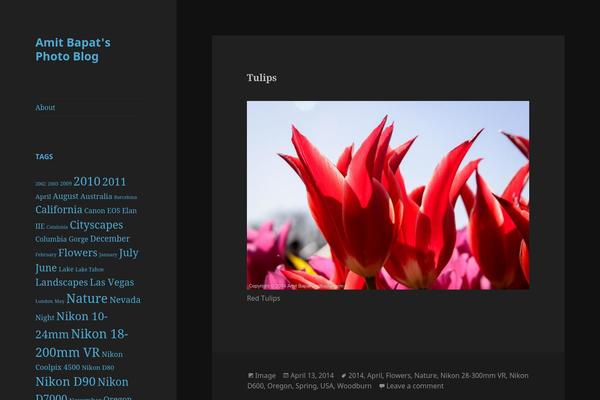Choose the December tag in sidebar cloud

coord(110,239)
